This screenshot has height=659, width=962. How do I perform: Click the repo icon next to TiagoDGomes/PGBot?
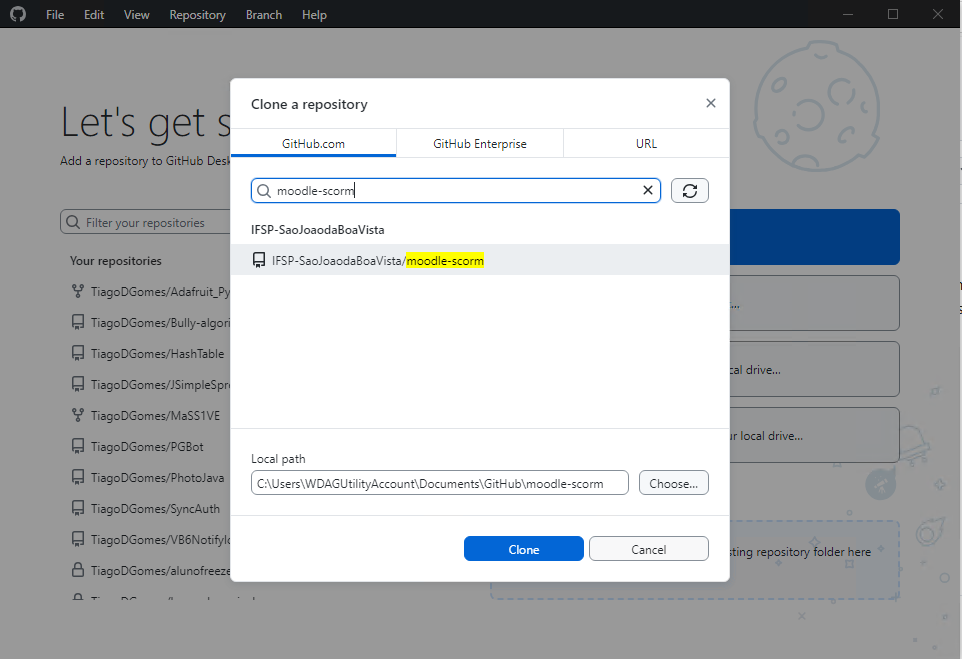[78, 446]
